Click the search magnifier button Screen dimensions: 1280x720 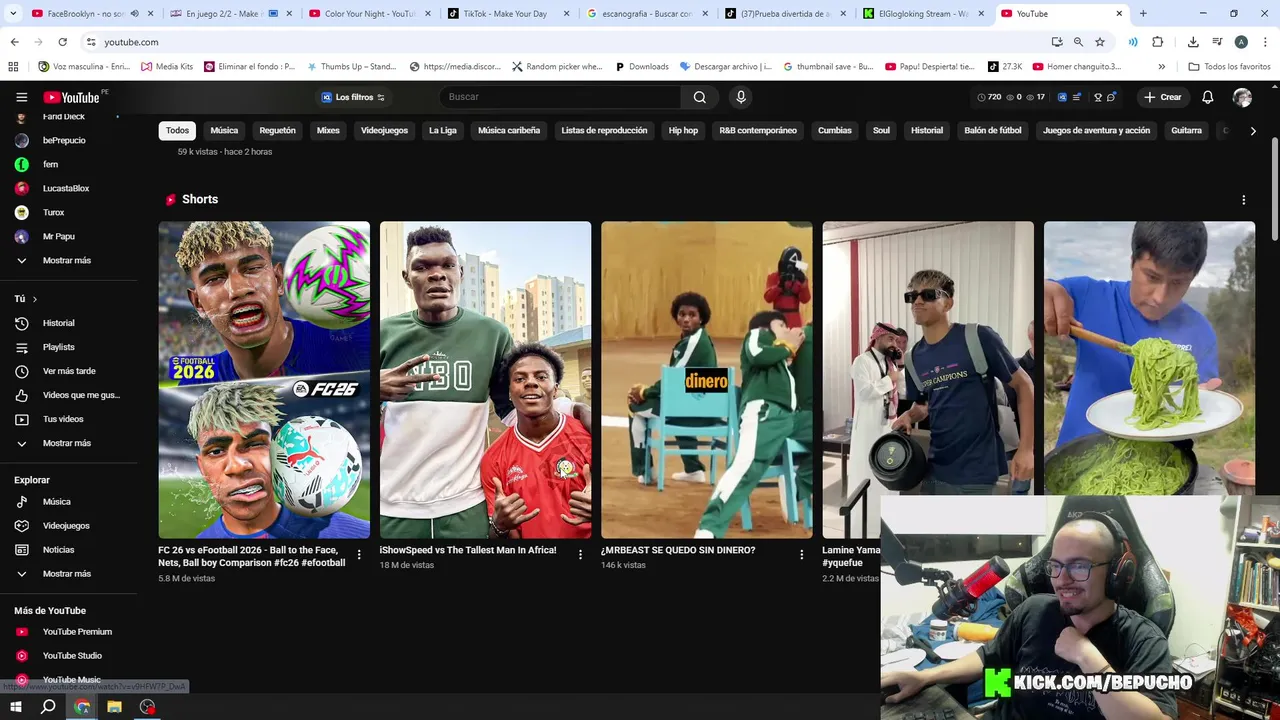(x=699, y=97)
